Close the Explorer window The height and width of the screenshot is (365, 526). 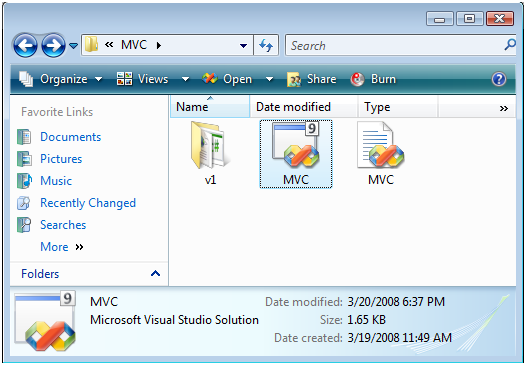coord(500,19)
